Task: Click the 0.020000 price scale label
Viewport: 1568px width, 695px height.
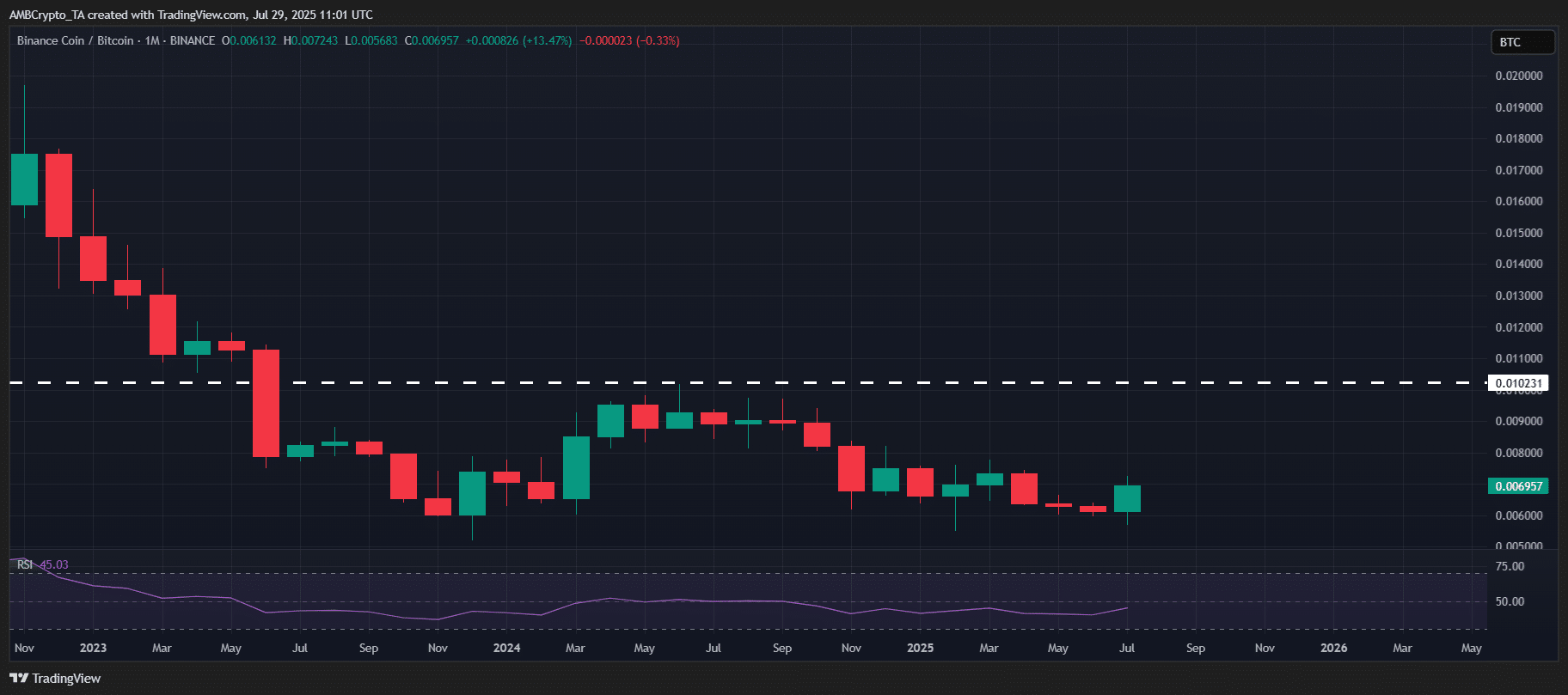Action: pos(1518,76)
